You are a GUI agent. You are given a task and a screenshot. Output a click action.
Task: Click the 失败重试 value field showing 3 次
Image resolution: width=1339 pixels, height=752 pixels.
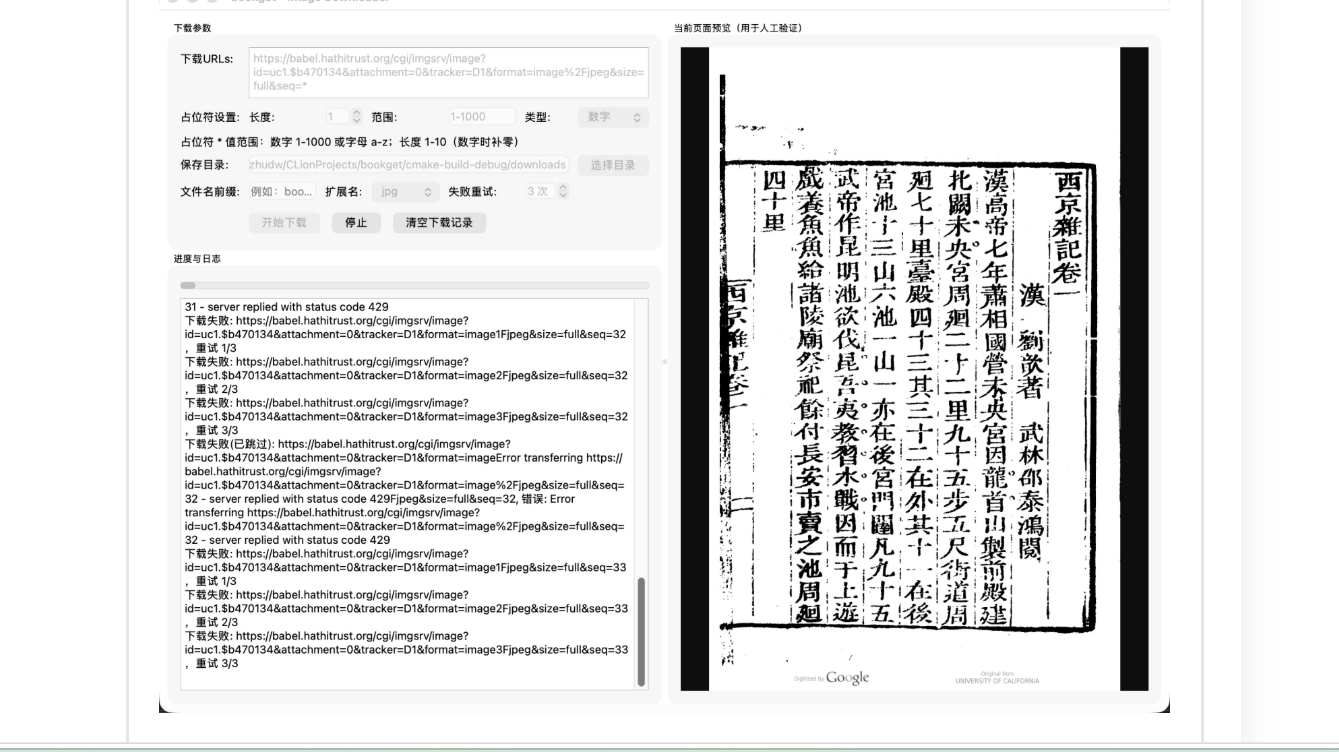[x=539, y=191]
